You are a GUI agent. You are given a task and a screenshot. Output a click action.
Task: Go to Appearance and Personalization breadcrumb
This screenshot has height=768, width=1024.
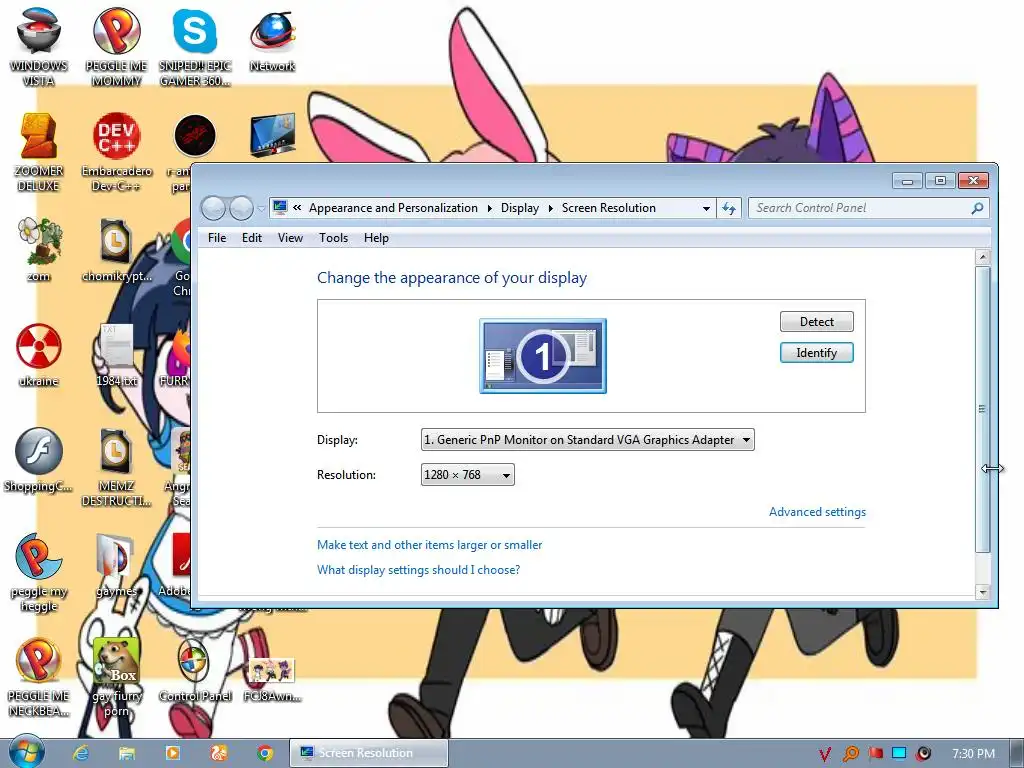pyautogui.click(x=393, y=208)
